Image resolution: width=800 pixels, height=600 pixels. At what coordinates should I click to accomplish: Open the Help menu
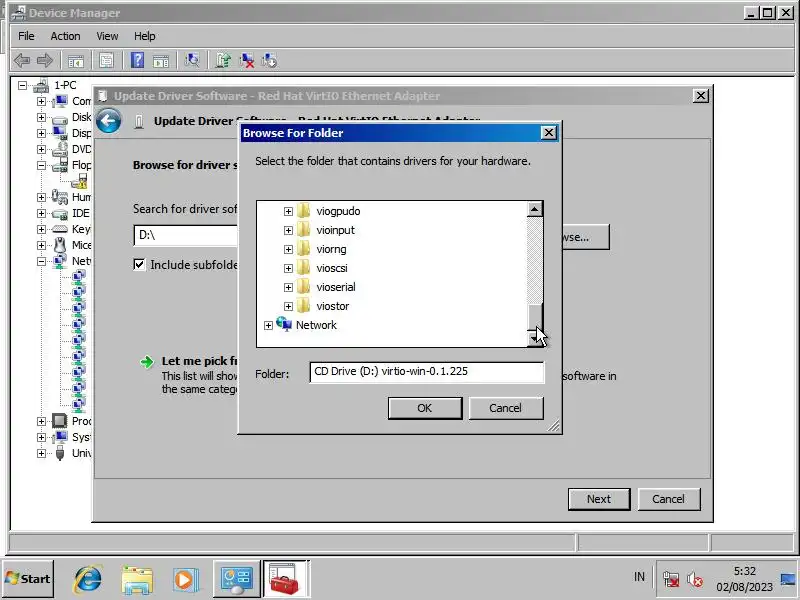click(145, 36)
